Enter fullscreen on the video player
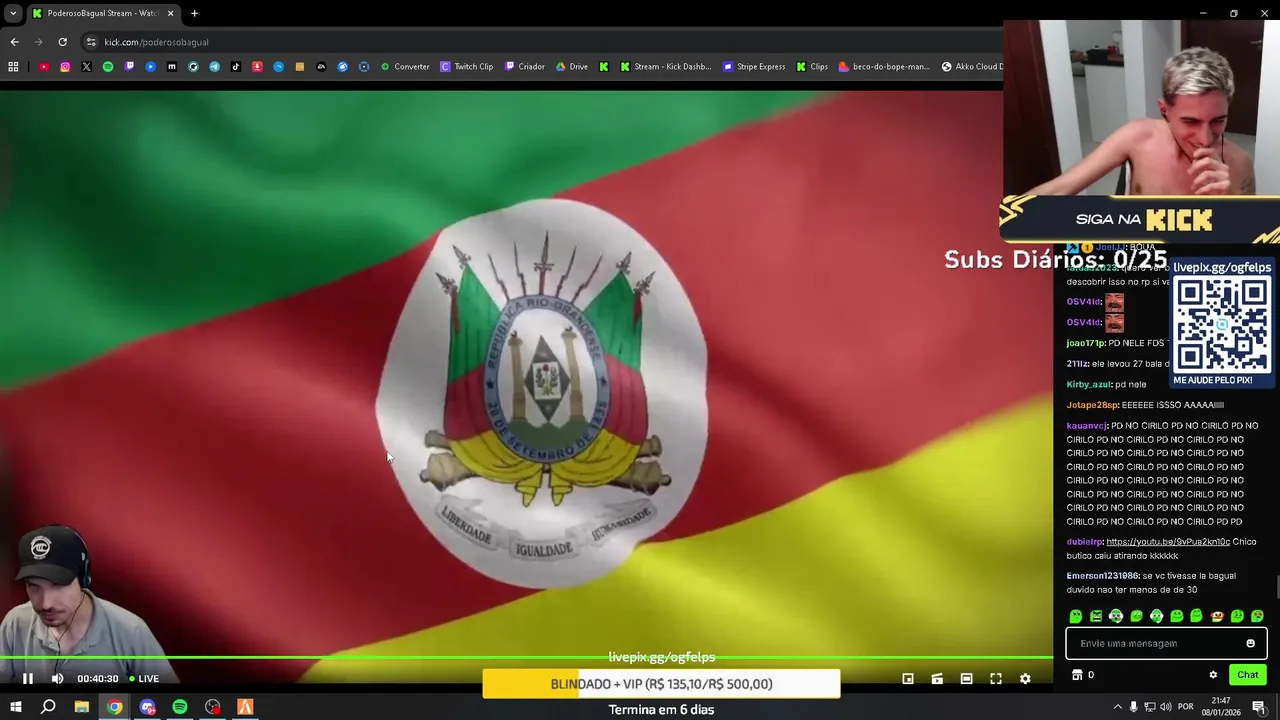Image resolution: width=1280 pixels, height=720 pixels. [x=996, y=678]
